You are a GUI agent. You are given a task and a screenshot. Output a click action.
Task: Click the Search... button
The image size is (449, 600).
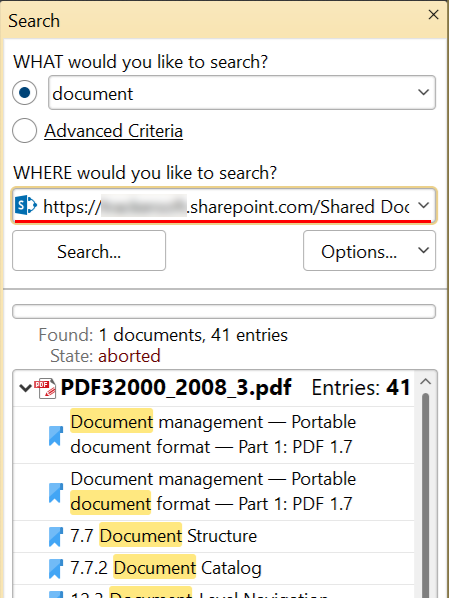pos(89,251)
